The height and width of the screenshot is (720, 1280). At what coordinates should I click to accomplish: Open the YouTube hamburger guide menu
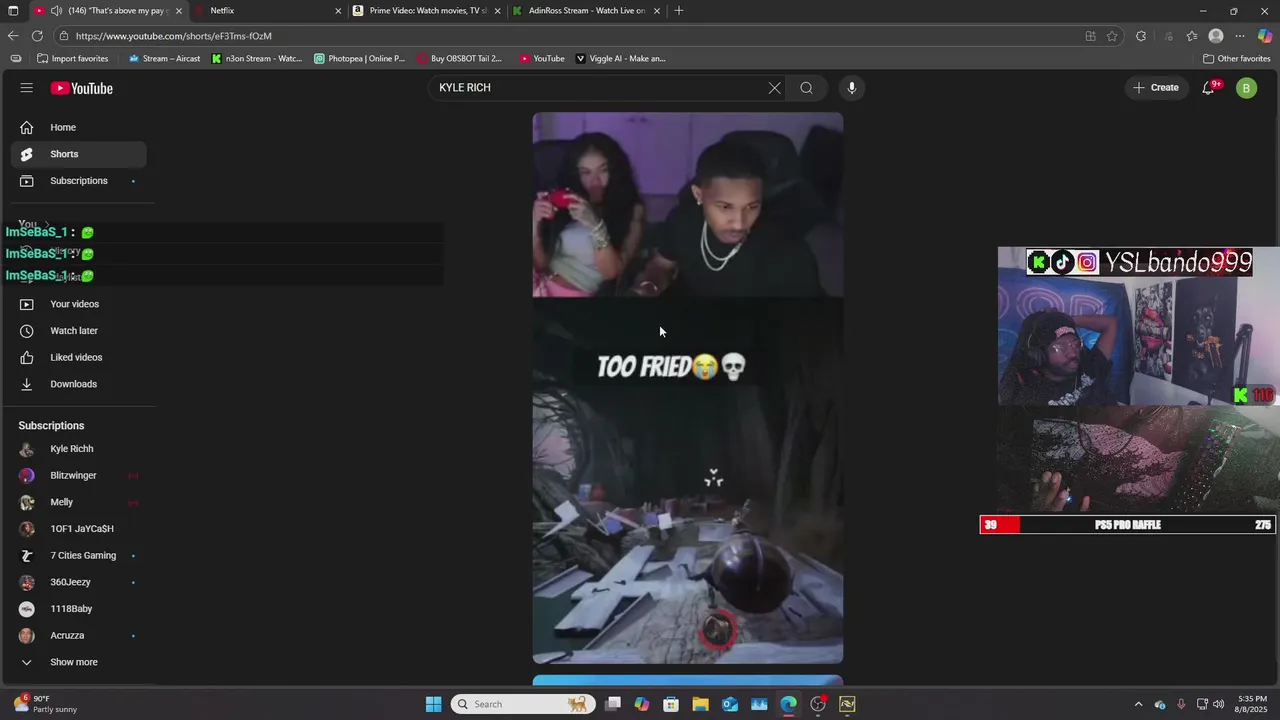26,88
